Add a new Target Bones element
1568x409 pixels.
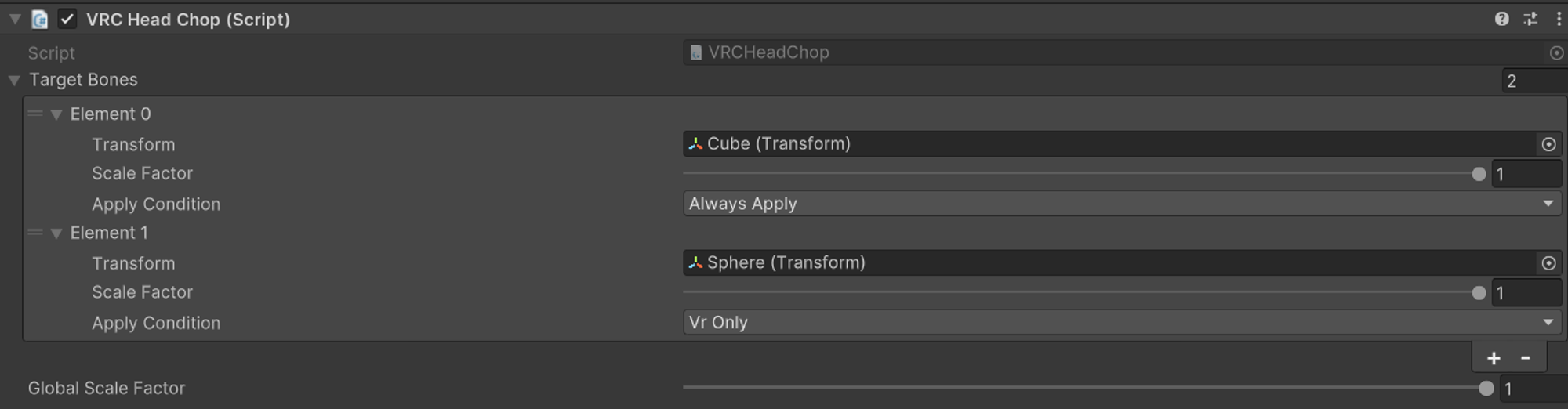(1494, 358)
